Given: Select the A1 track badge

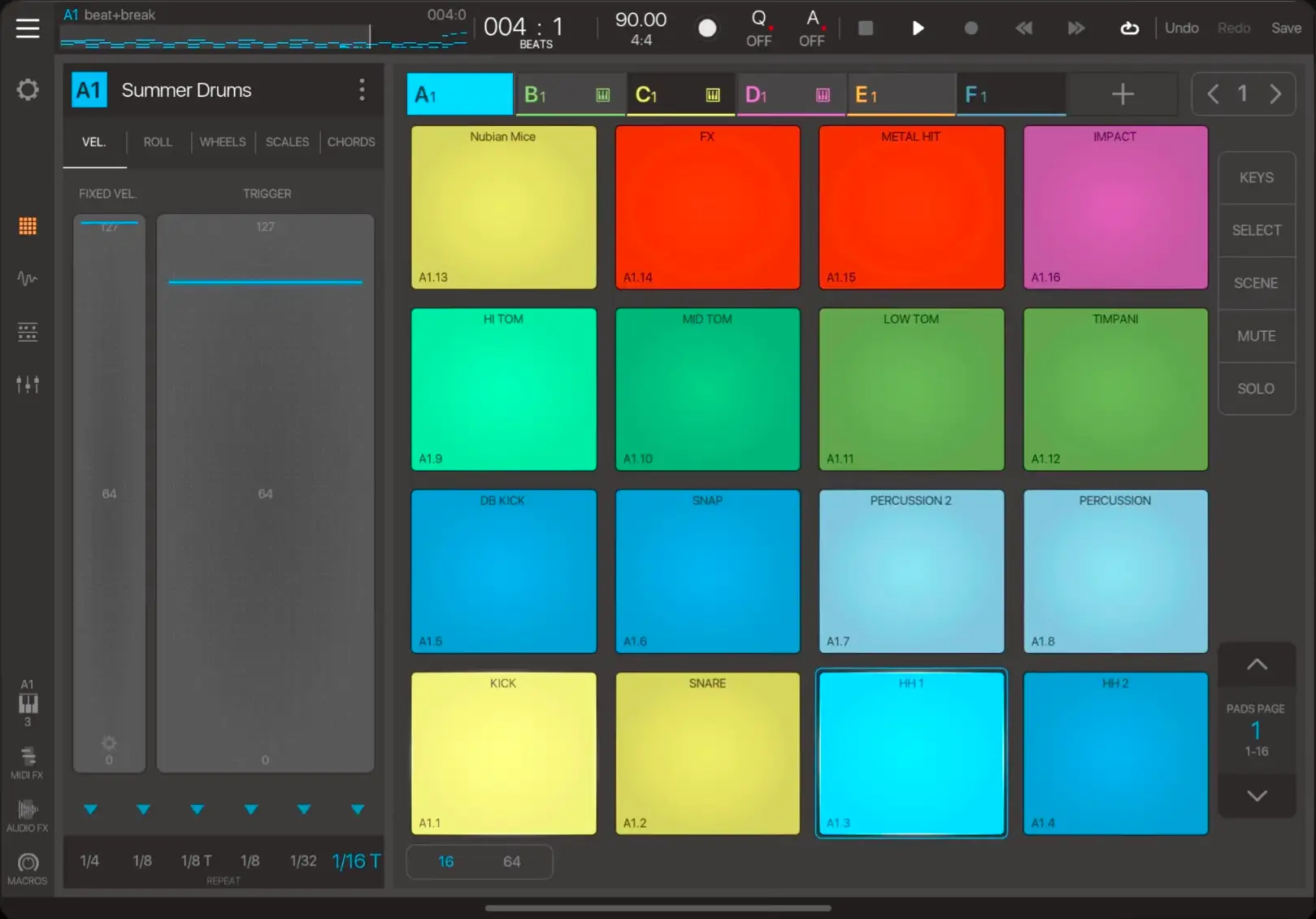Looking at the screenshot, I should click(x=89, y=90).
